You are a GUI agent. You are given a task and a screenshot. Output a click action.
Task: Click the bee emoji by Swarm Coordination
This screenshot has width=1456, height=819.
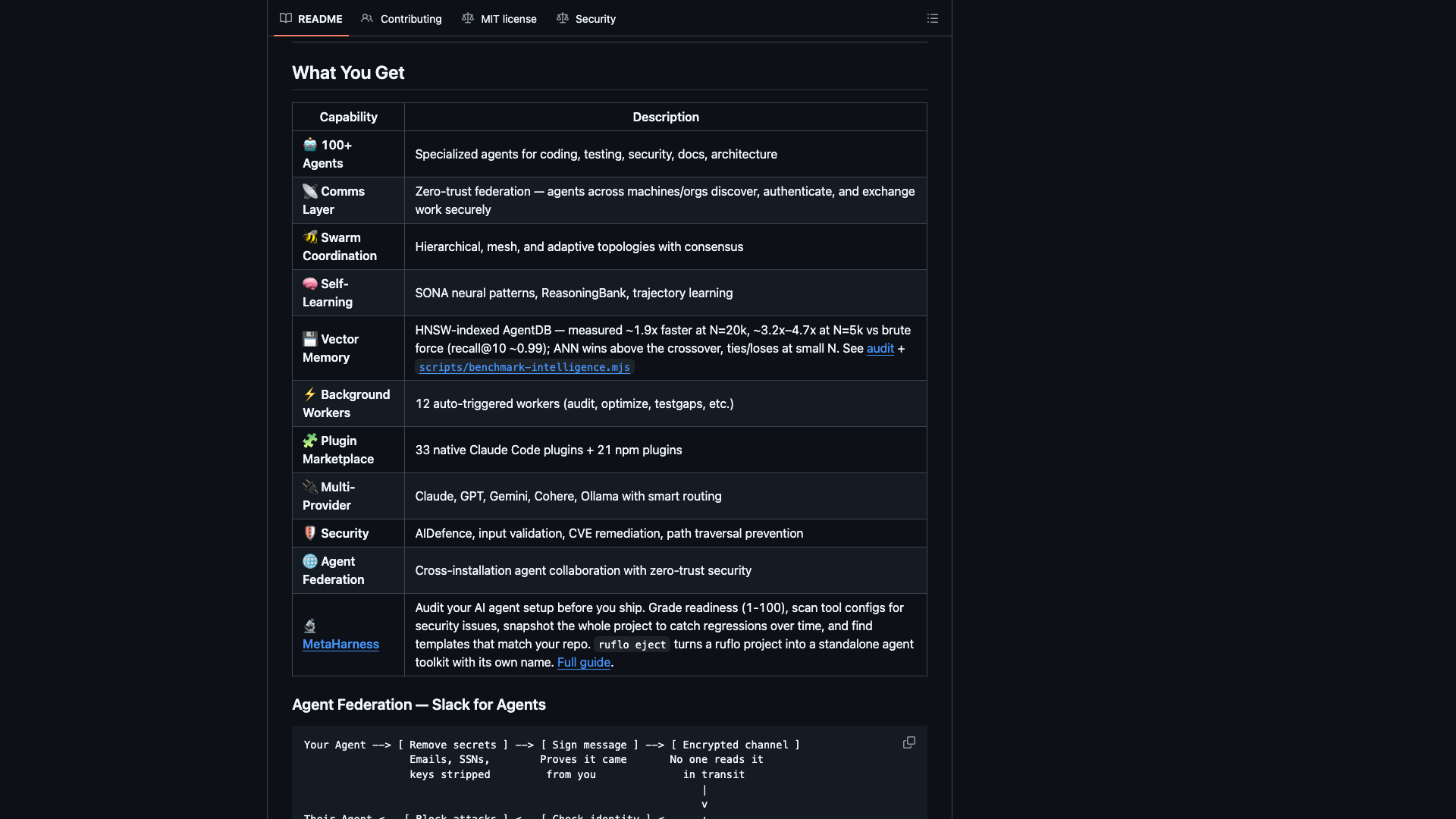(x=310, y=237)
